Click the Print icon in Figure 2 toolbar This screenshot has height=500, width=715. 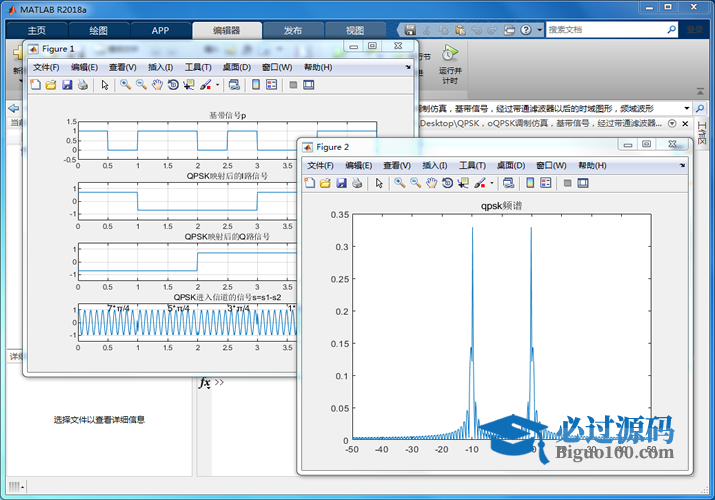coord(357,183)
